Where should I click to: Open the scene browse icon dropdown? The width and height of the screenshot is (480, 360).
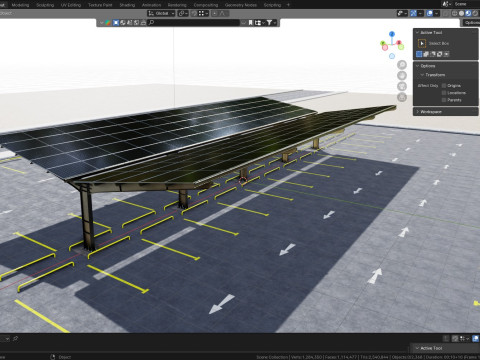[x=446, y=4]
